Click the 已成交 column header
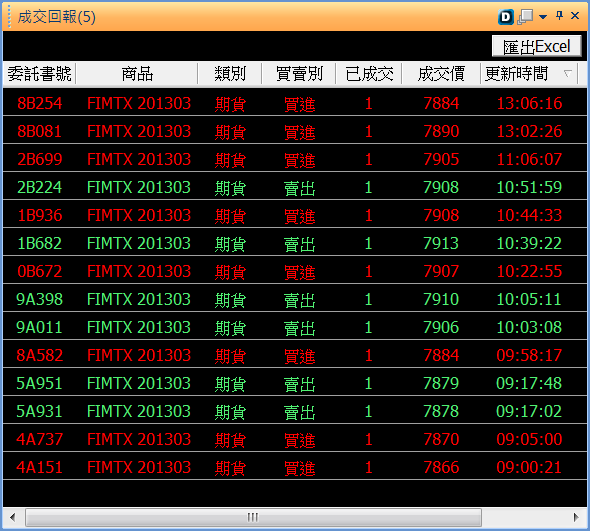The image size is (590, 531). click(x=369, y=74)
